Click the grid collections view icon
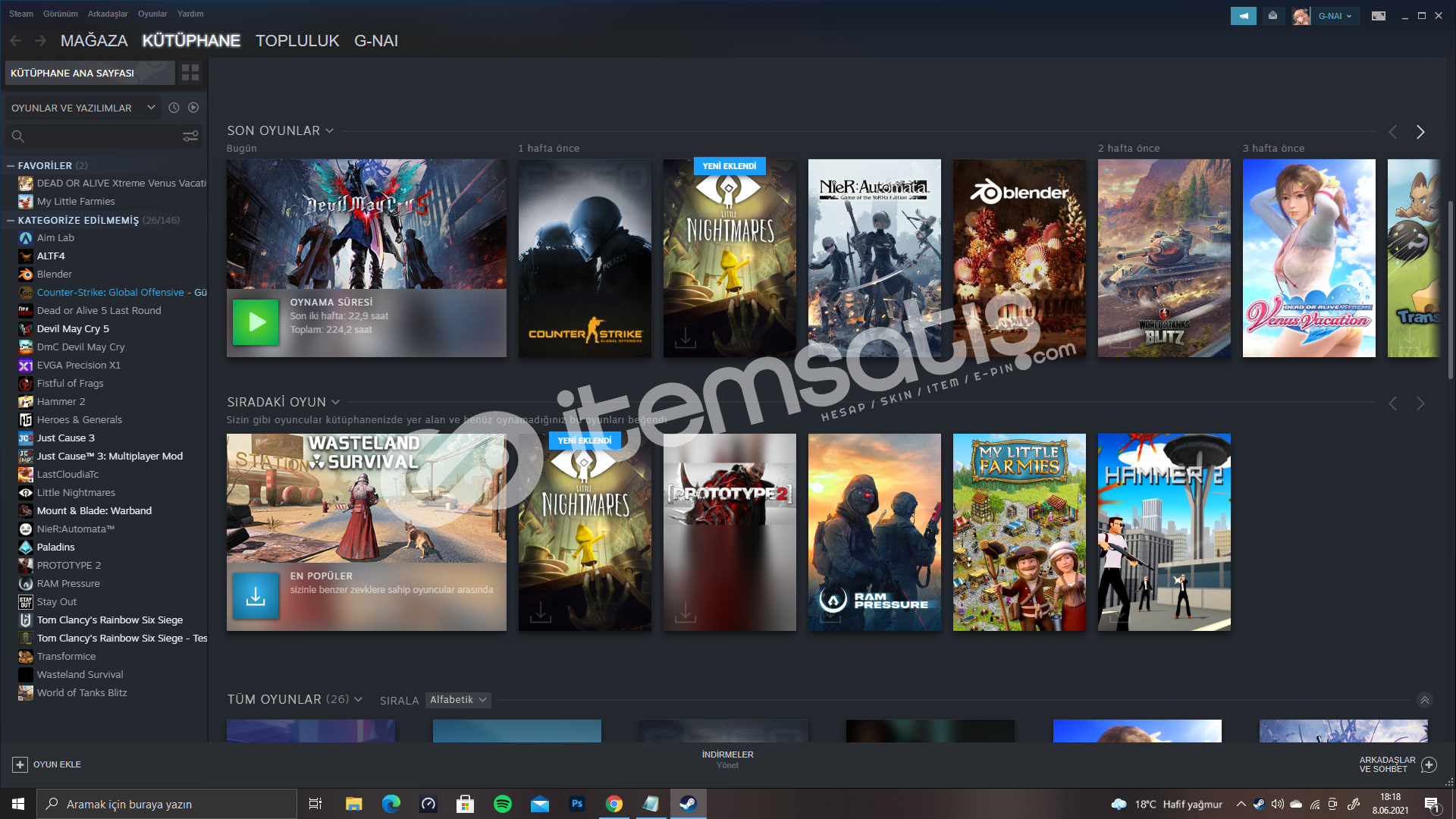Screen dimensions: 1456x819 [x=190, y=73]
